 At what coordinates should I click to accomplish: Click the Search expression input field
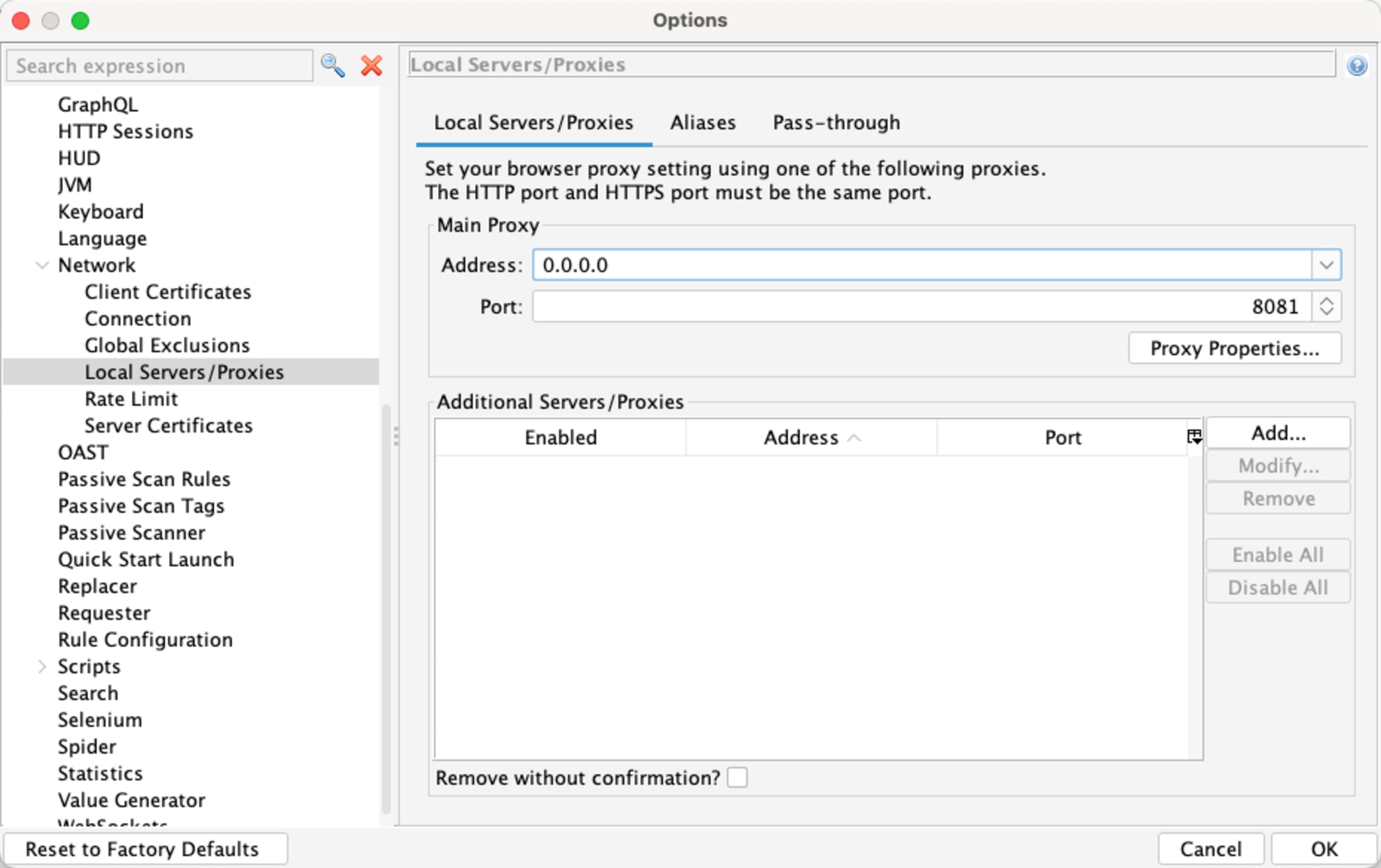click(159, 66)
